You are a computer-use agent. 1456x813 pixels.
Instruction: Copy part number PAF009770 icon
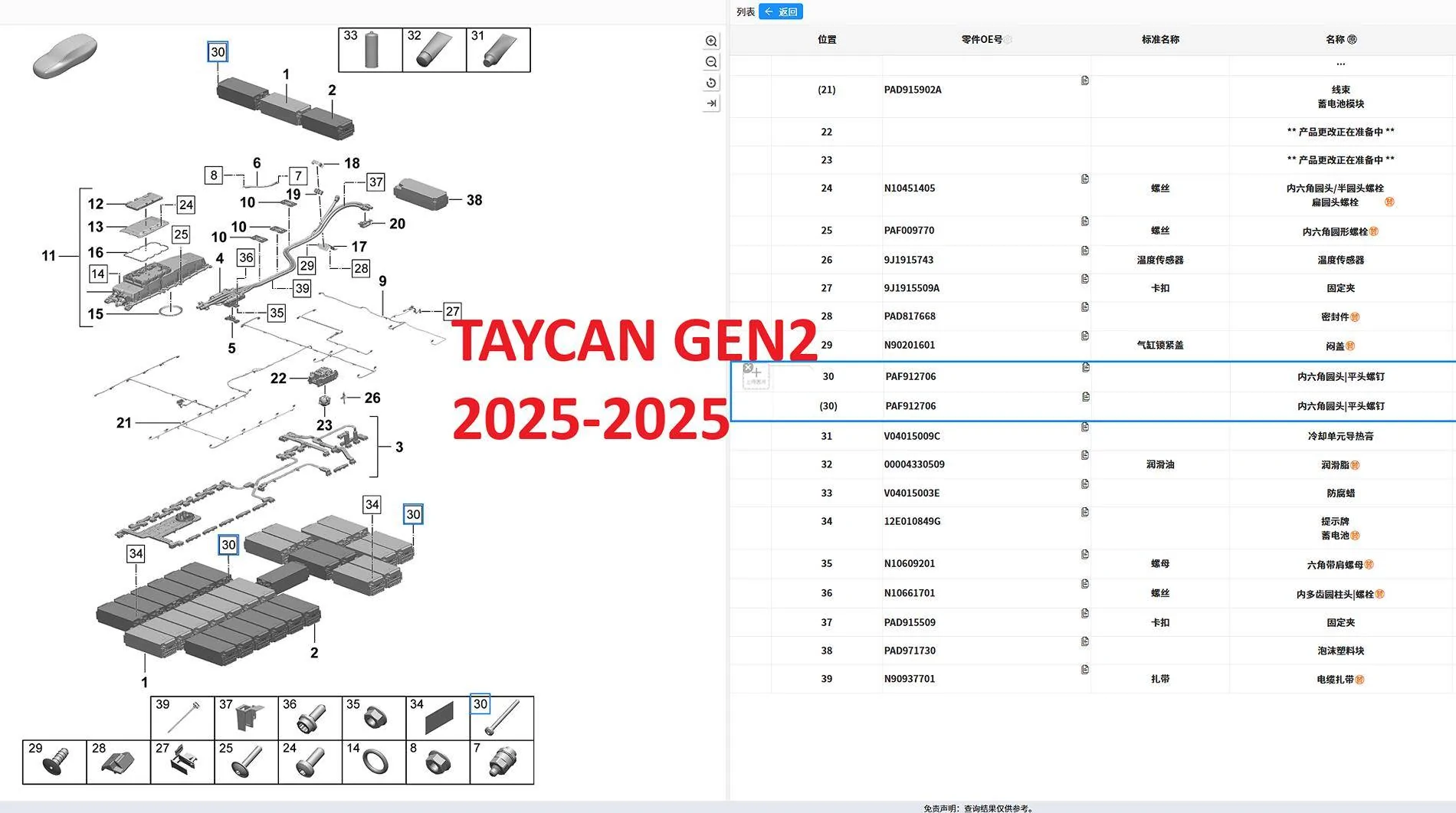coord(1085,221)
